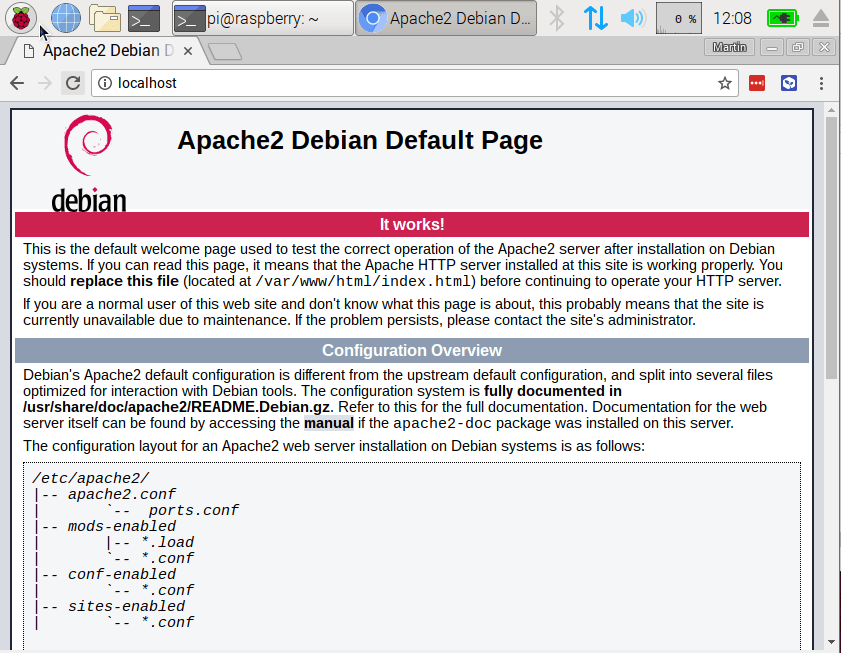Viewport: 841px width, 653px height.
Task: Reload the localhost page
Action: [73, 83]
